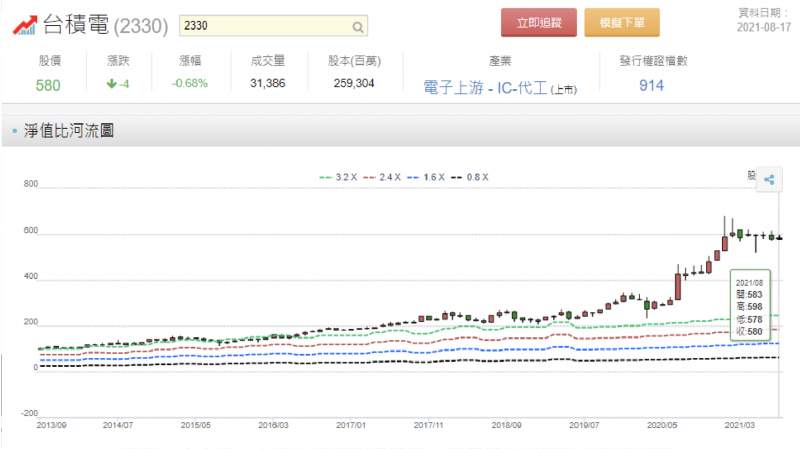This screenshot has height=449, width=800.
Task: Click the capital value 259,304
Action: (354, 83)
